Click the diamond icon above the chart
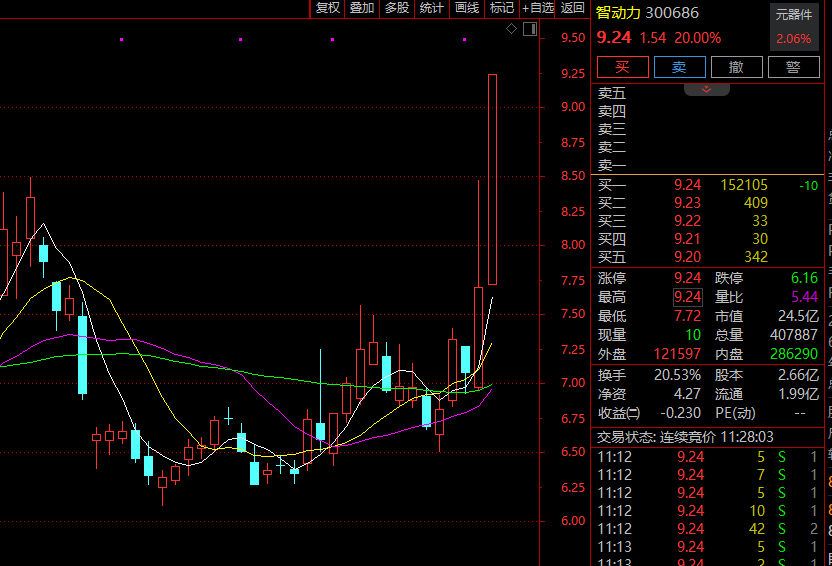The height and width of the screenshot is (566, 832). coord(512,29)
